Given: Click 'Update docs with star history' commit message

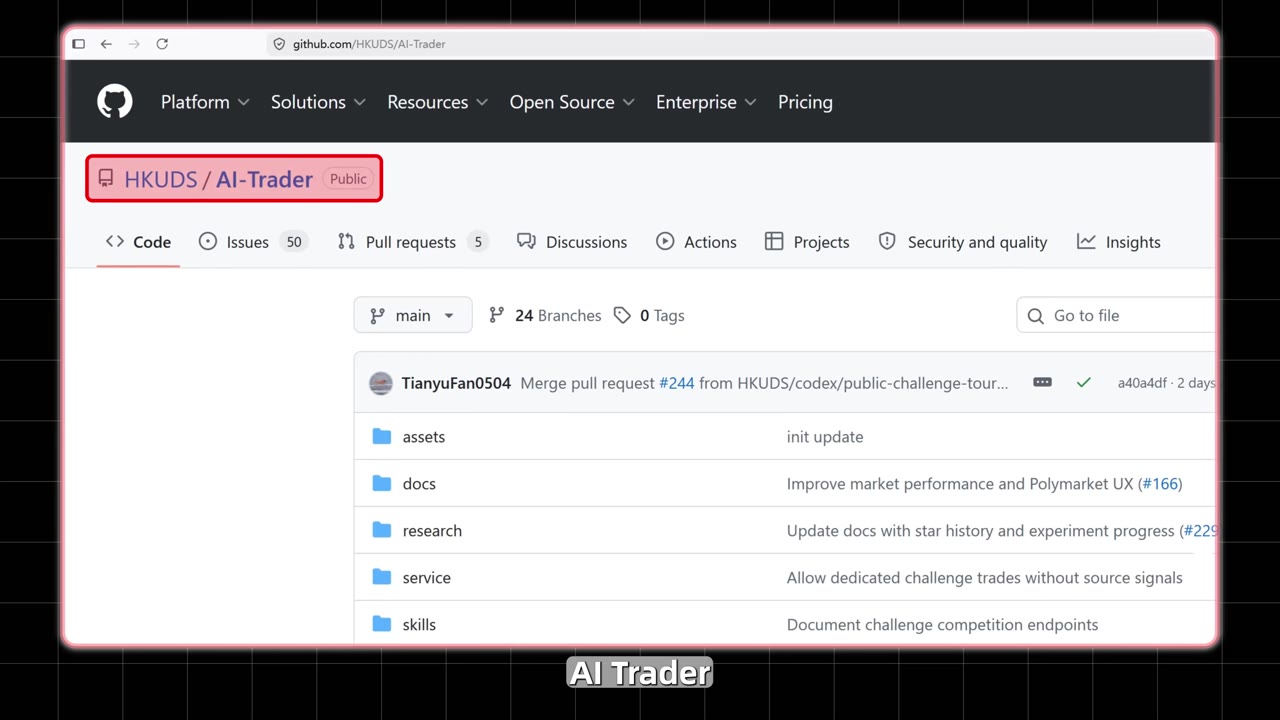Looking at the screenshot, I should pos(980,531).
